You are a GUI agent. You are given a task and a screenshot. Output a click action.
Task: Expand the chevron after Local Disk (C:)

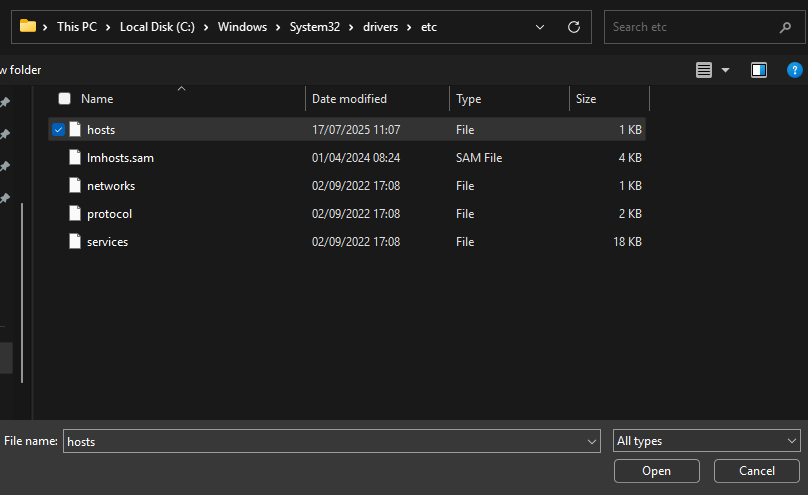(x=206, y=27)
